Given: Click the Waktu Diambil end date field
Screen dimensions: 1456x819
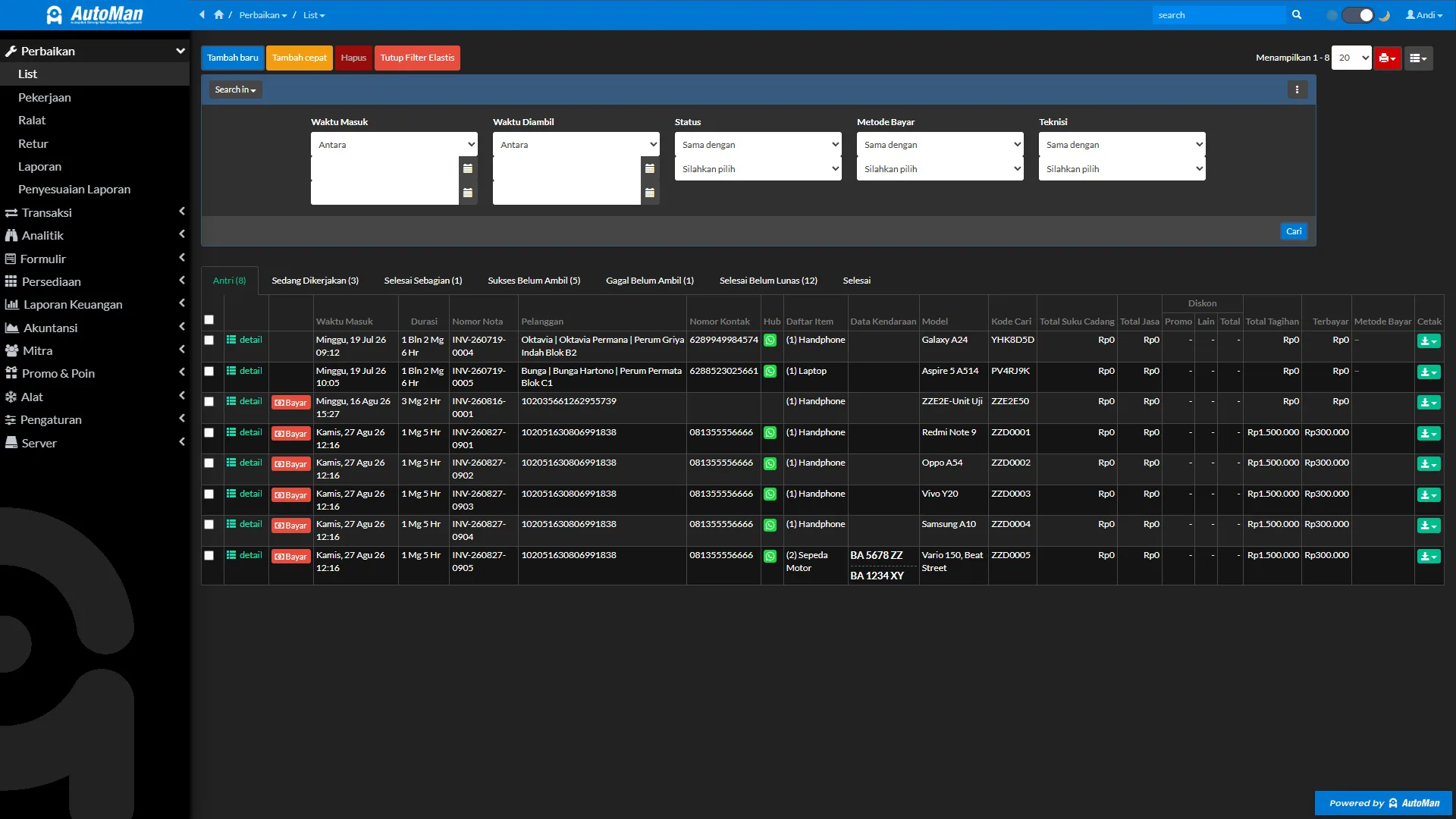Looking at the screenshot, I should 567,193.
